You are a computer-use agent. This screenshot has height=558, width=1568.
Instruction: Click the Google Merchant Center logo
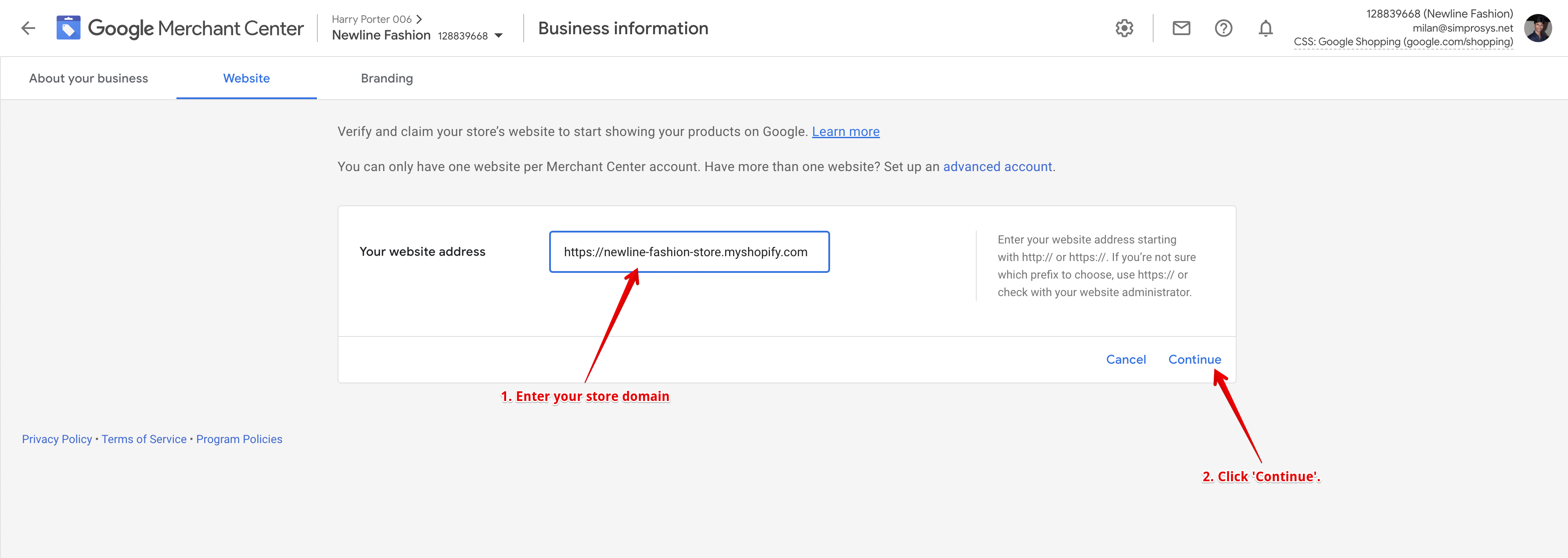[180, 28]
